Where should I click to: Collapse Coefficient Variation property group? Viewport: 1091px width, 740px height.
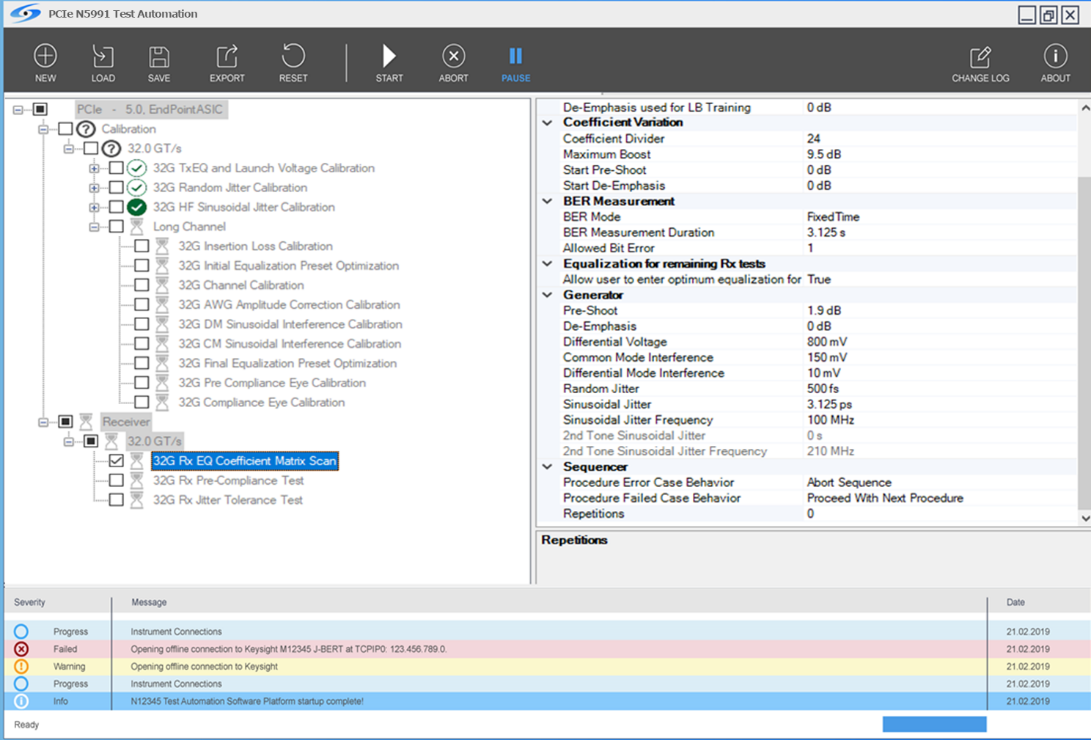pyautogui.click(x=548, y=122)
